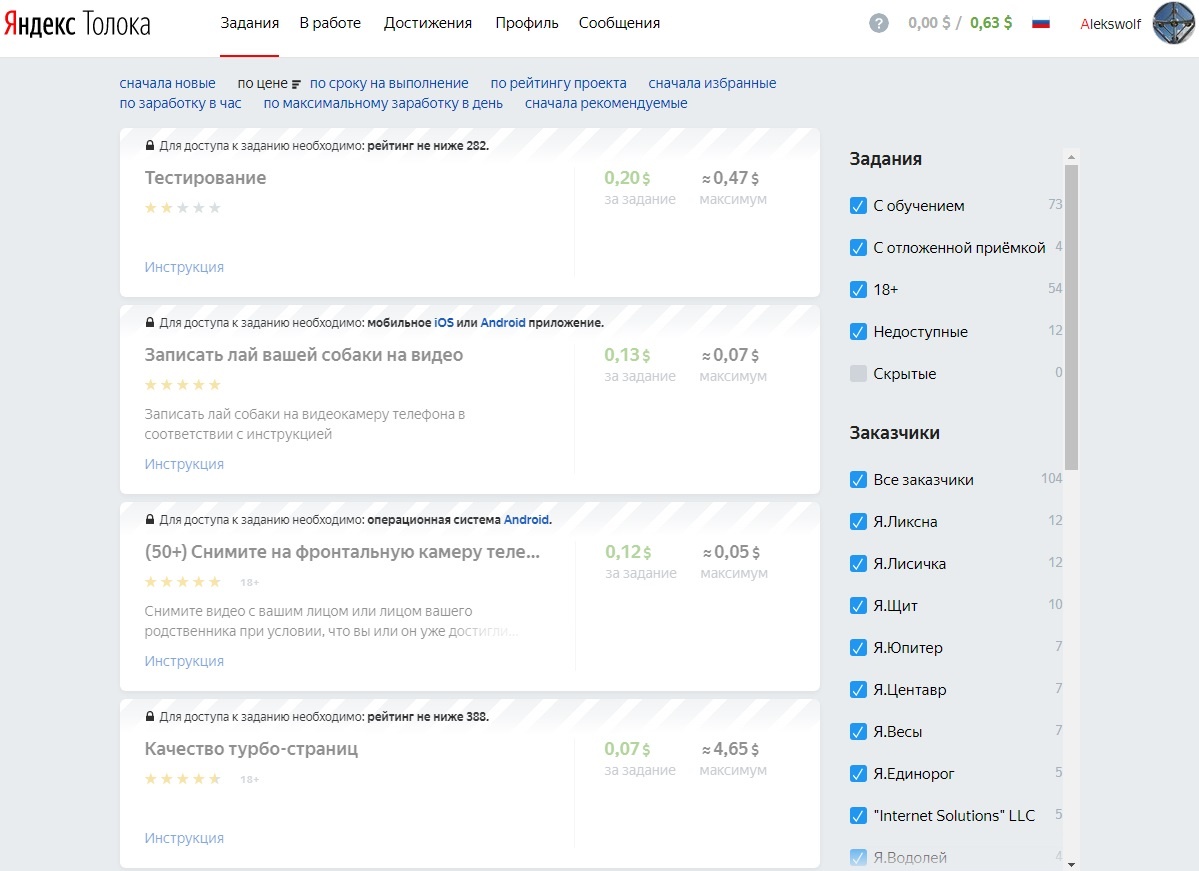Sort by сначала рекомендуемые
1199x871 pixels.
tap(606, 103)
